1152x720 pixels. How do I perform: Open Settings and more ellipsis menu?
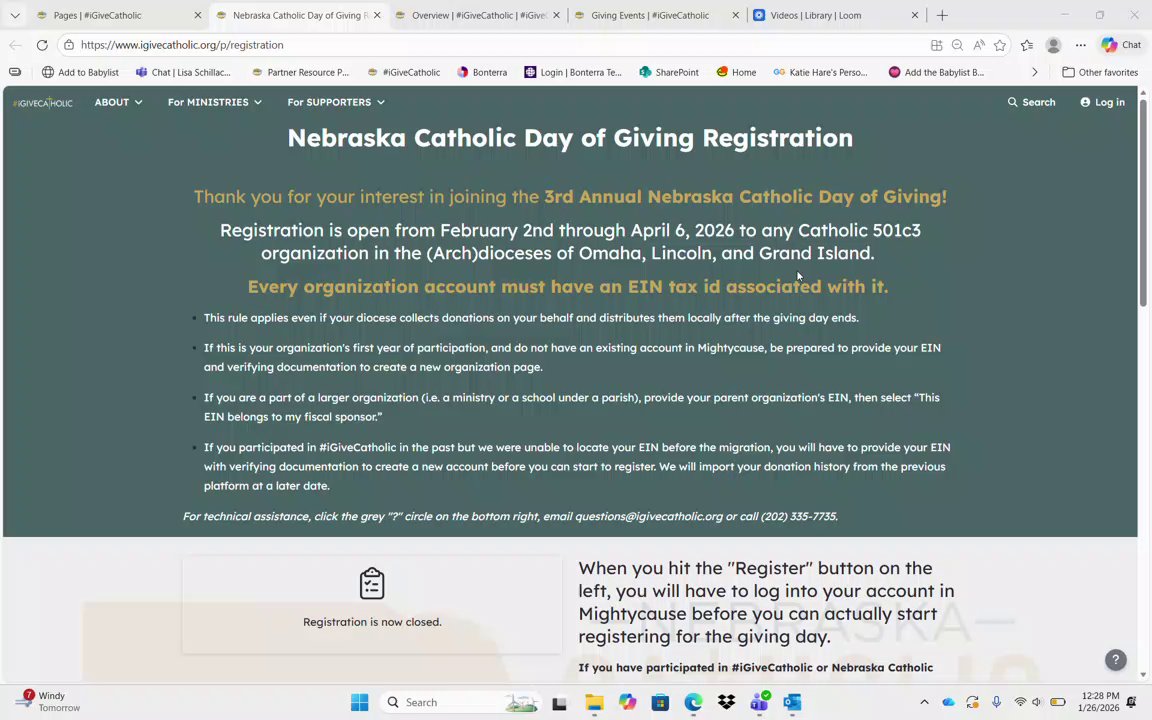1081,45
